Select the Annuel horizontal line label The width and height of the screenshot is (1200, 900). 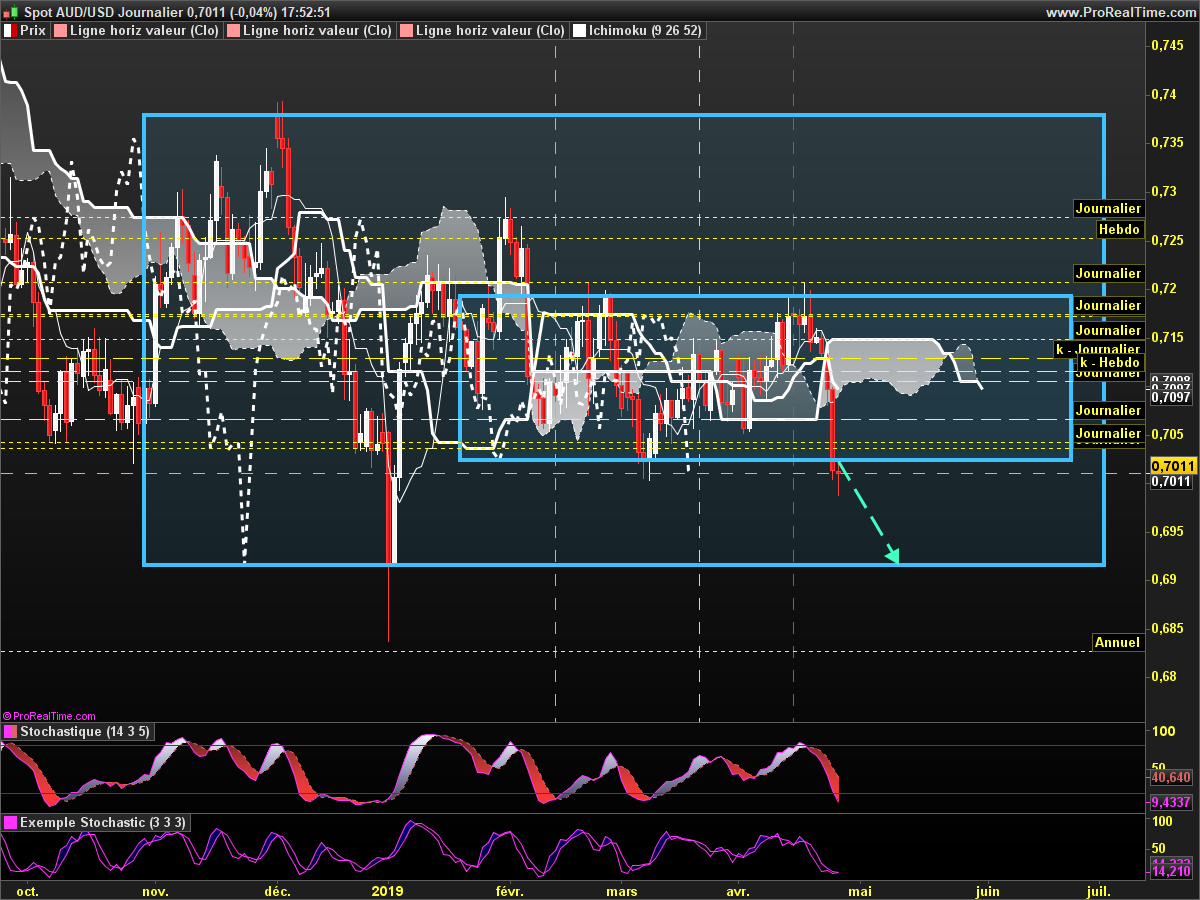pyautogui.click(x=1117, y=642)
